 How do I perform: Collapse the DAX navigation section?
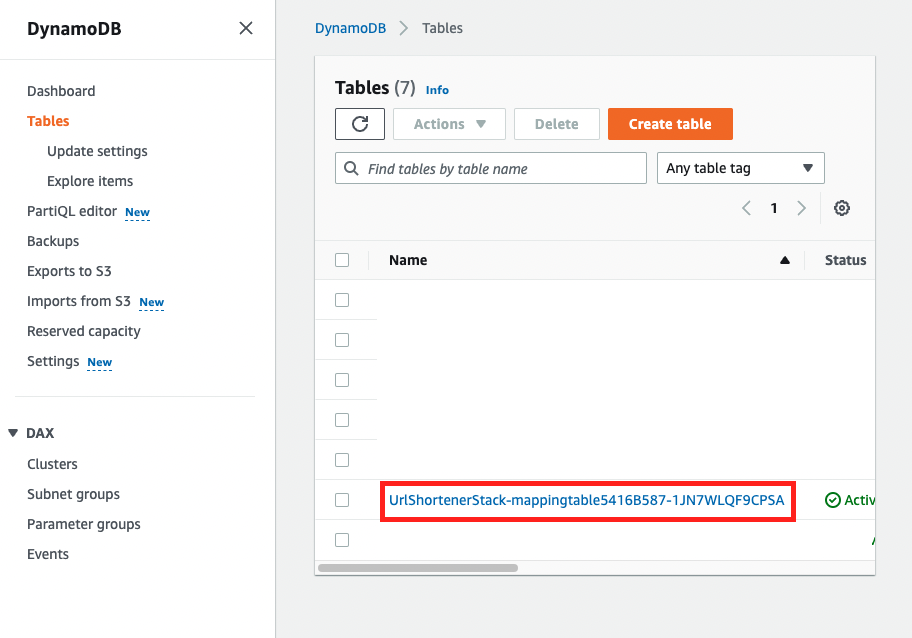pos(13,433)
